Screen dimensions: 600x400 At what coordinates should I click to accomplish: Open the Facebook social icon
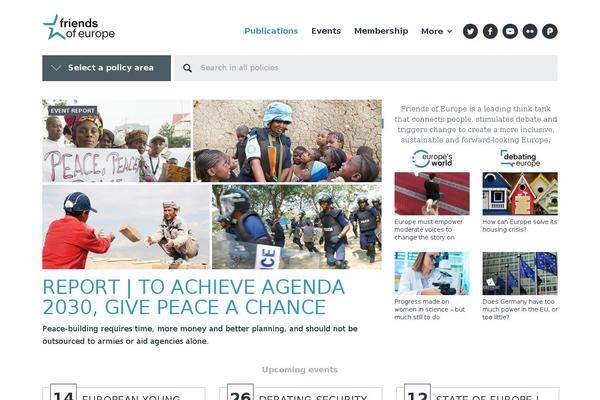click(x=490, y=31)
